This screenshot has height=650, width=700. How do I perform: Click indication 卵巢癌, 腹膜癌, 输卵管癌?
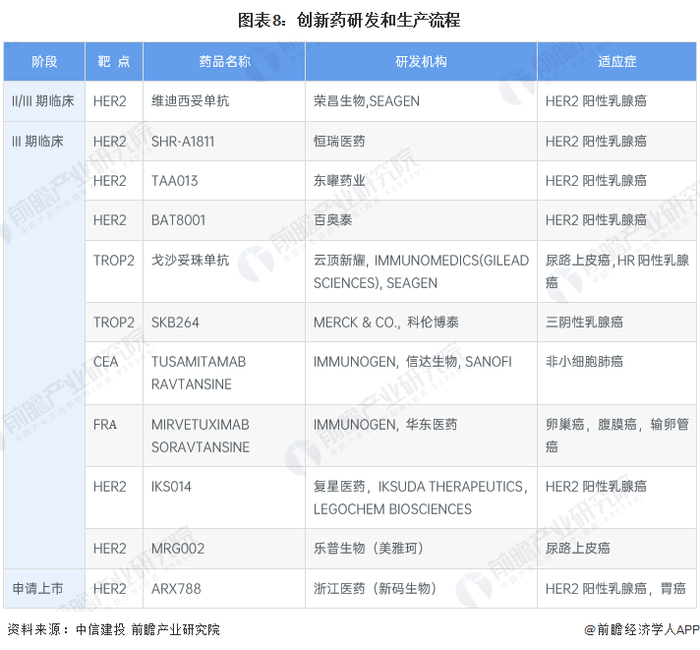point(617,436)
